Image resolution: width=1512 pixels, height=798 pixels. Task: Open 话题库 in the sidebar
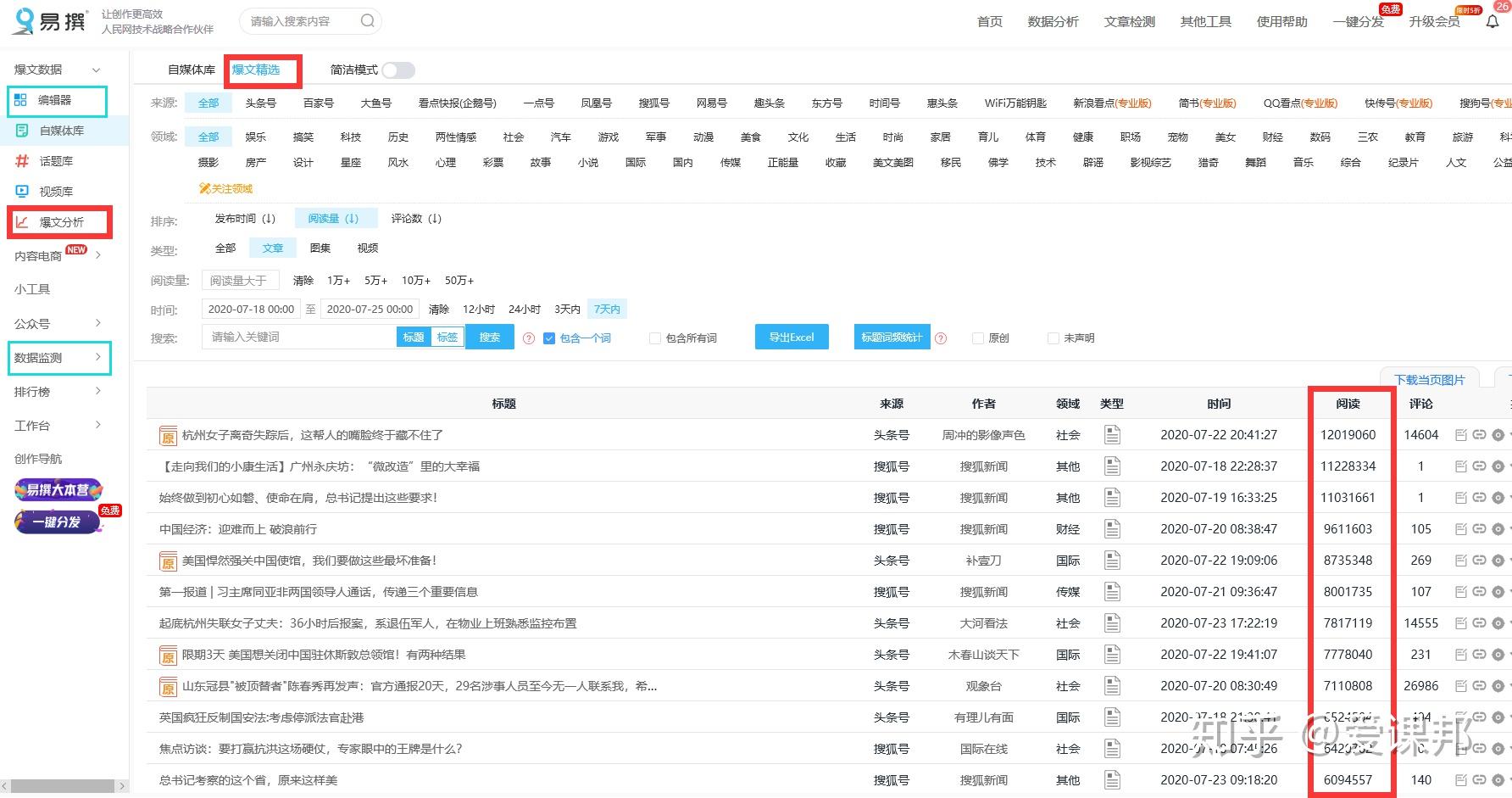click(x=56, y=161)
